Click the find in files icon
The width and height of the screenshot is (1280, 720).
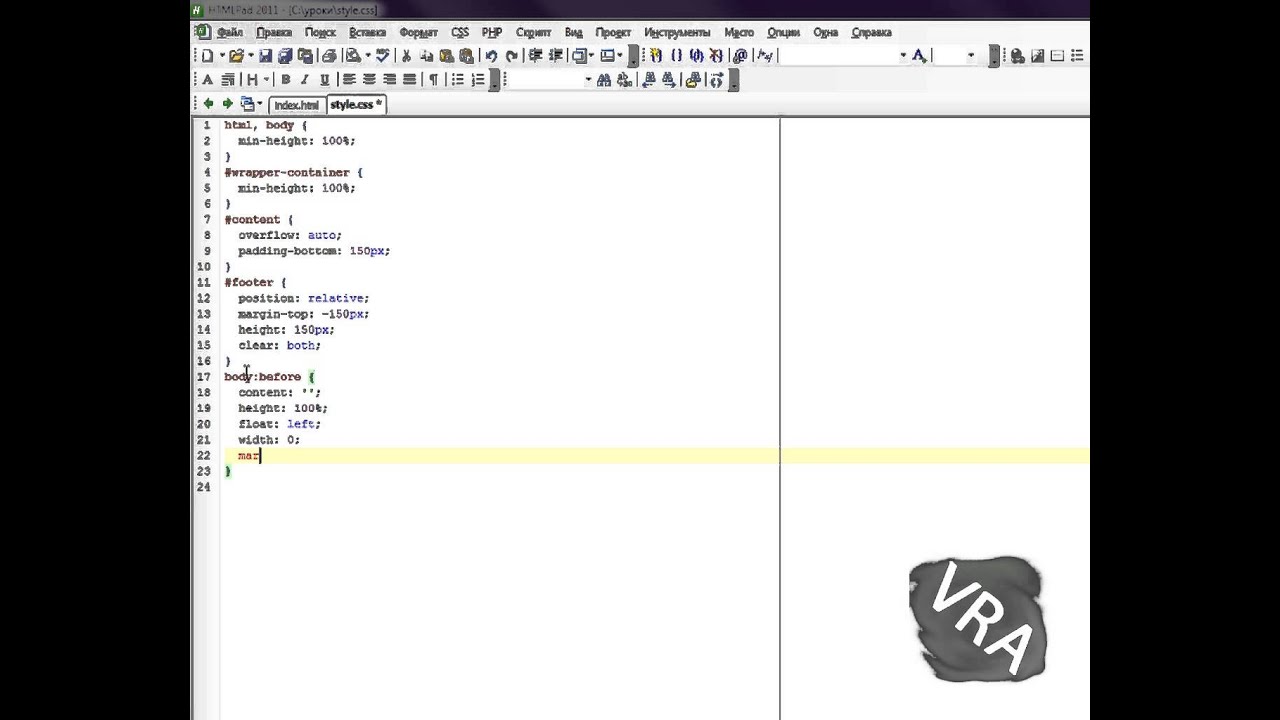point(693,80)
